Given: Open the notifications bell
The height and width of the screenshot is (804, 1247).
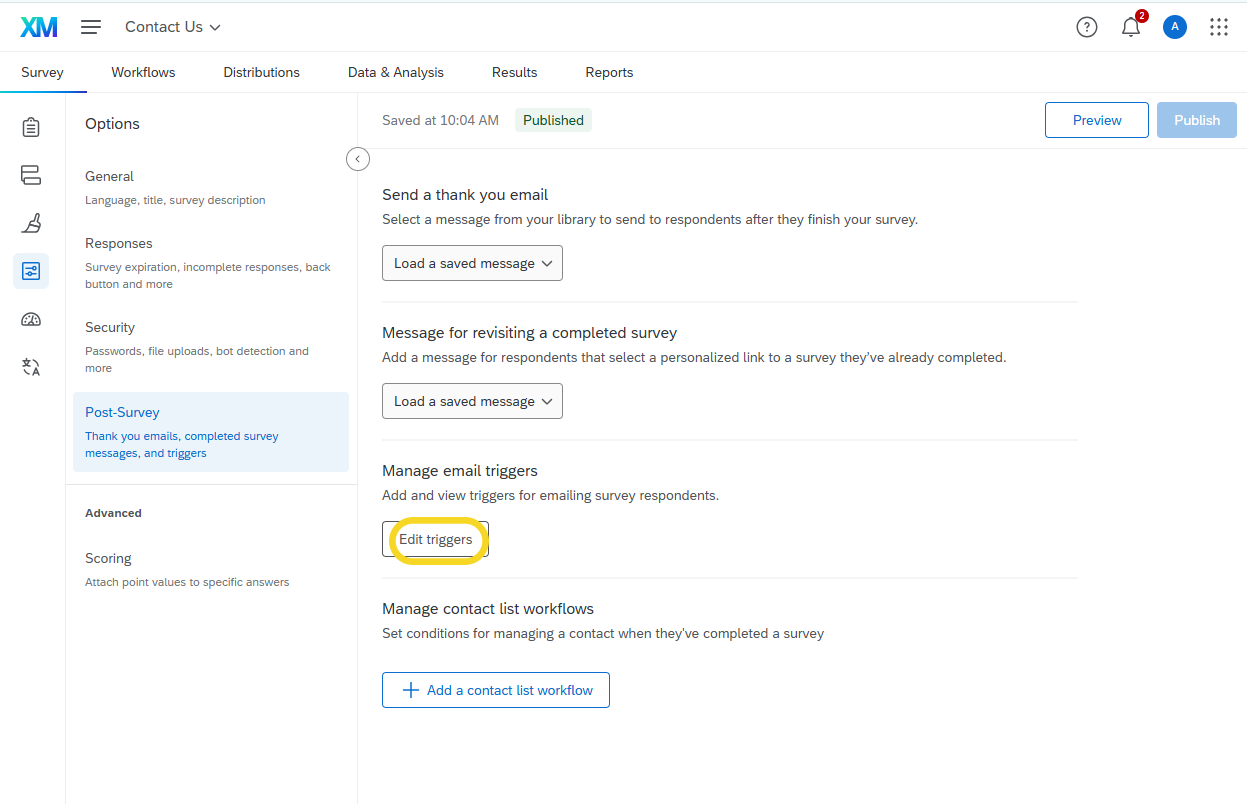Looking at the screenshot, I should pyautogui.click(x=1131, y=27).
